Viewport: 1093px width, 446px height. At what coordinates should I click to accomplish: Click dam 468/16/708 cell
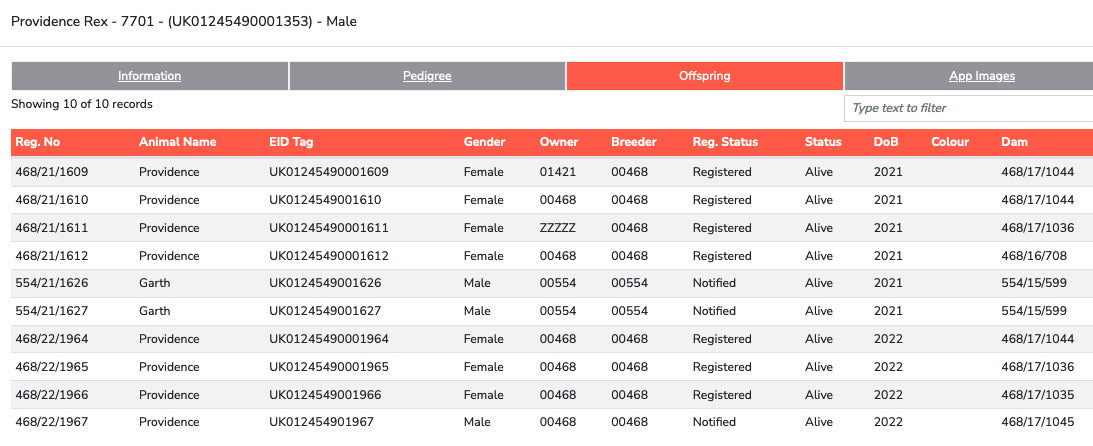pos(1034,256)
